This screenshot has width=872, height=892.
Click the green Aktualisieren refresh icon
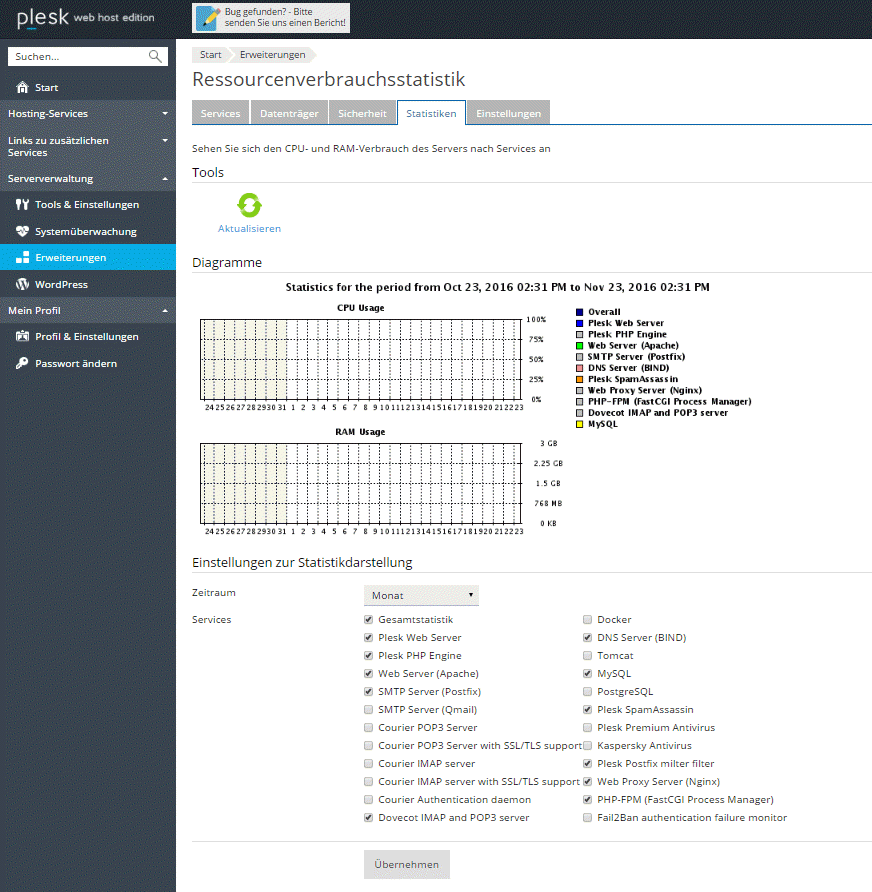coord(249,205)
